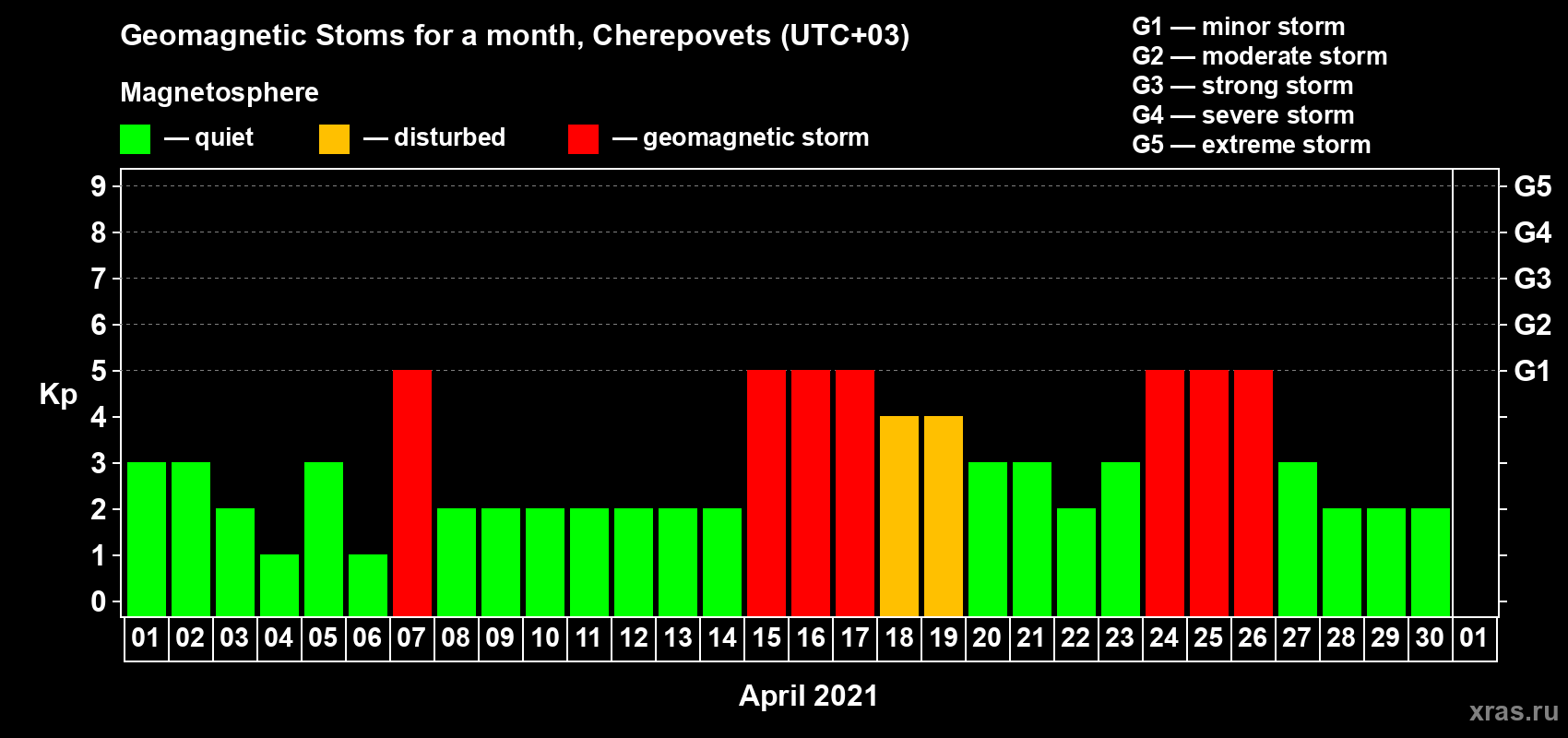Click the '0' value on Kp axis
This screenshot has height=738, width=1568.
(x=99, y=601)
